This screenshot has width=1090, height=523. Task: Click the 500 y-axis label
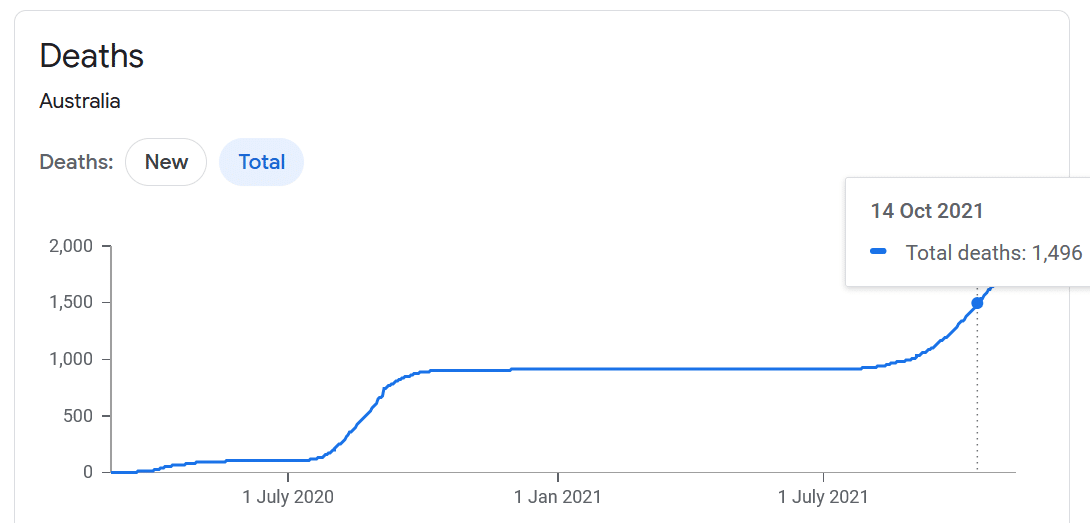click(x=78, y=415)
